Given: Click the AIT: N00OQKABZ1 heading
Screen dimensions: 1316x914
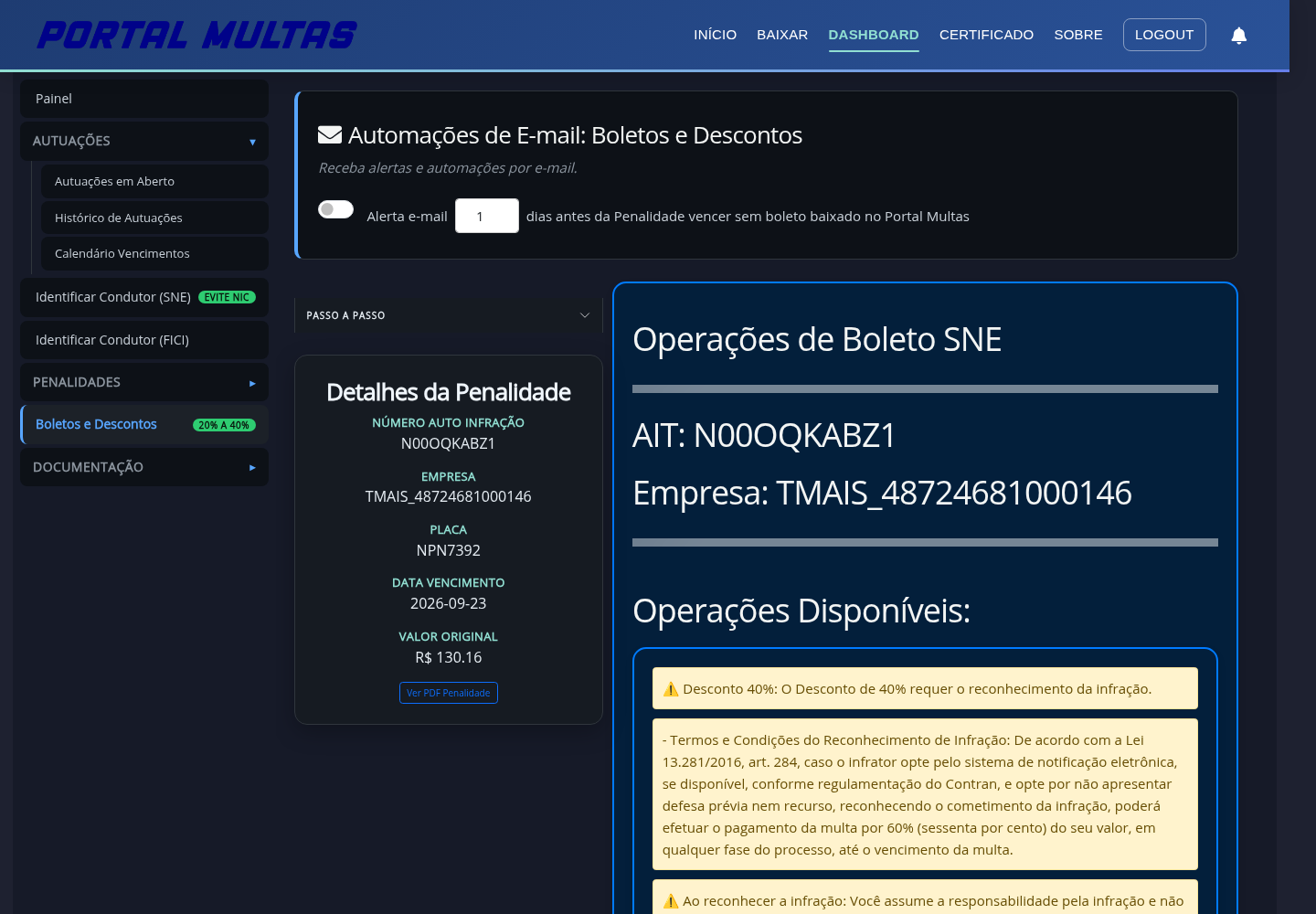Looking at the screenshot, I should (764, 435).
